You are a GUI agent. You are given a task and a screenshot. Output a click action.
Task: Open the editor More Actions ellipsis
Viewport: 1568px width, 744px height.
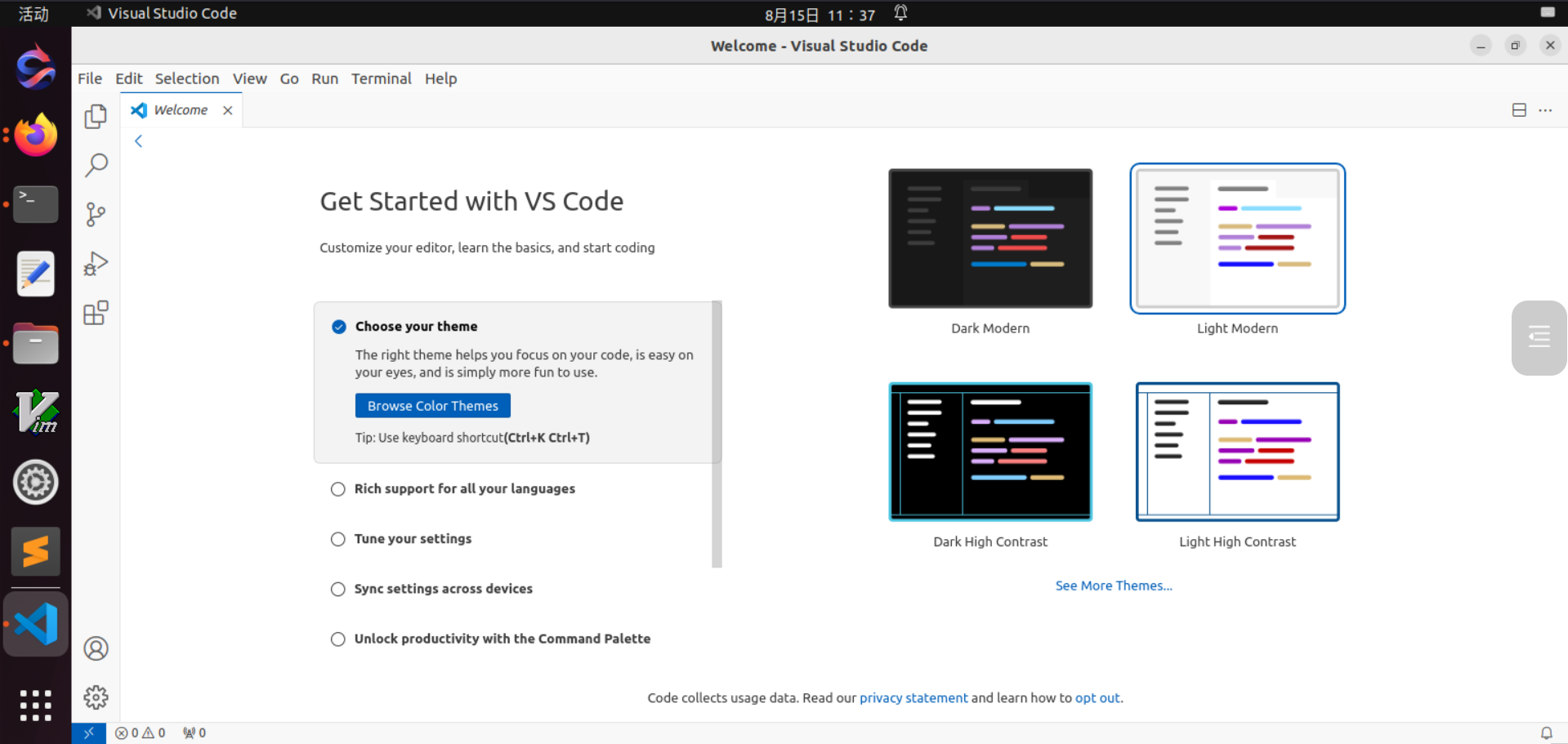[x=1545, y=110]
